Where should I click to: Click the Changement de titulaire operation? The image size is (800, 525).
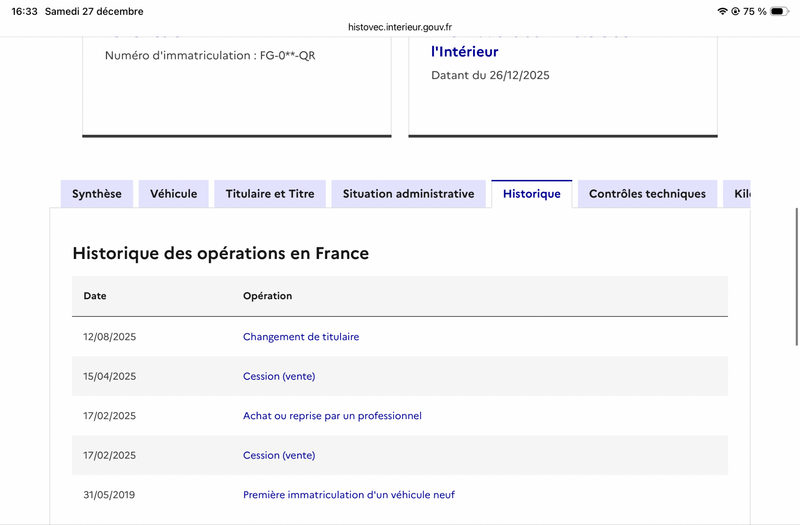pos(301,337)
